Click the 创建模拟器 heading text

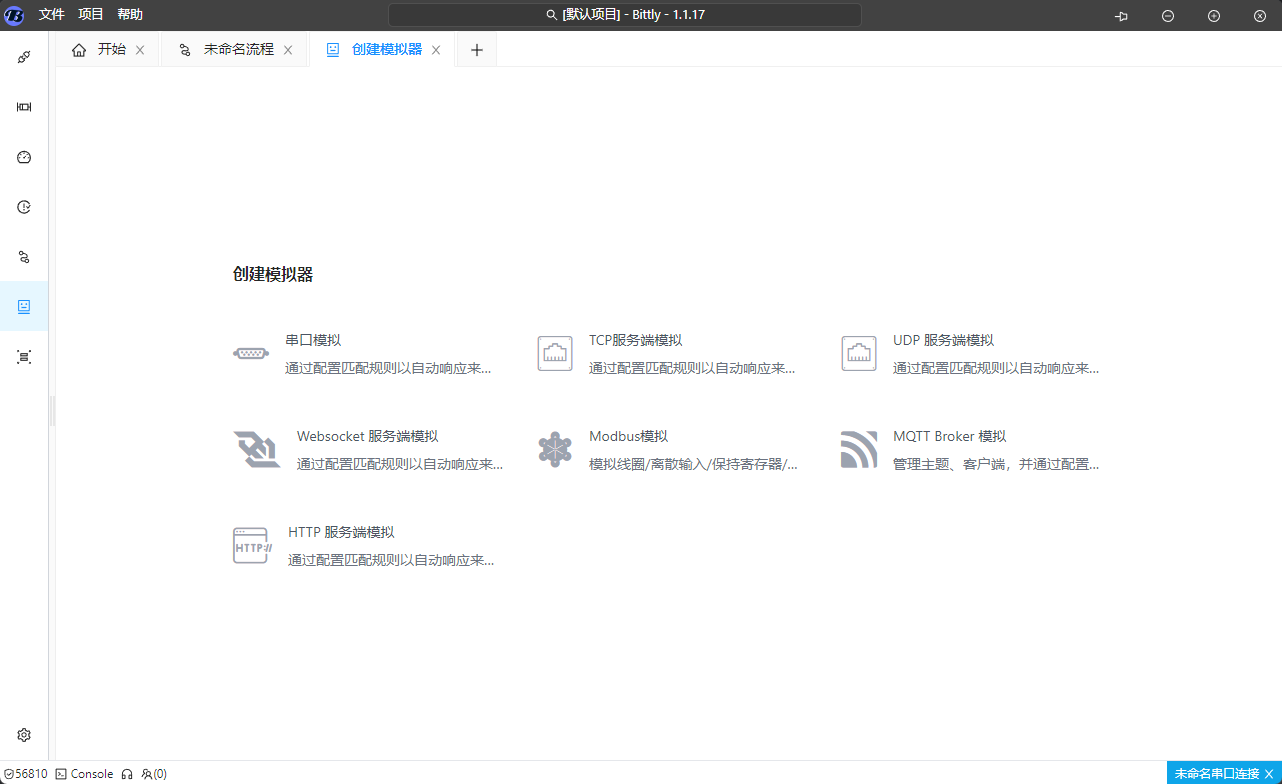pos(273,274)
